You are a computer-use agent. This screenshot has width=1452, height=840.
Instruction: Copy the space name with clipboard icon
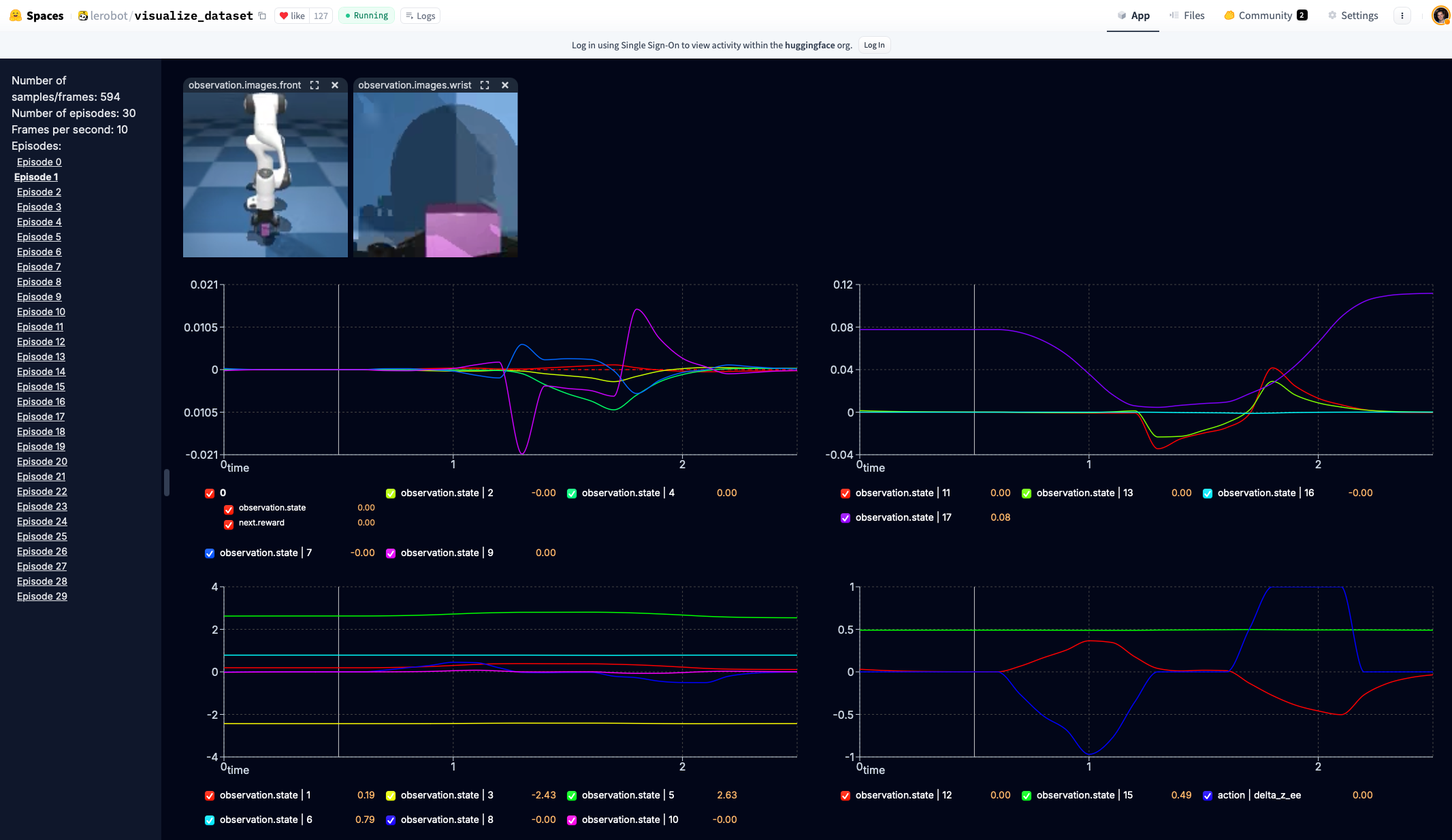coord(263,16)
